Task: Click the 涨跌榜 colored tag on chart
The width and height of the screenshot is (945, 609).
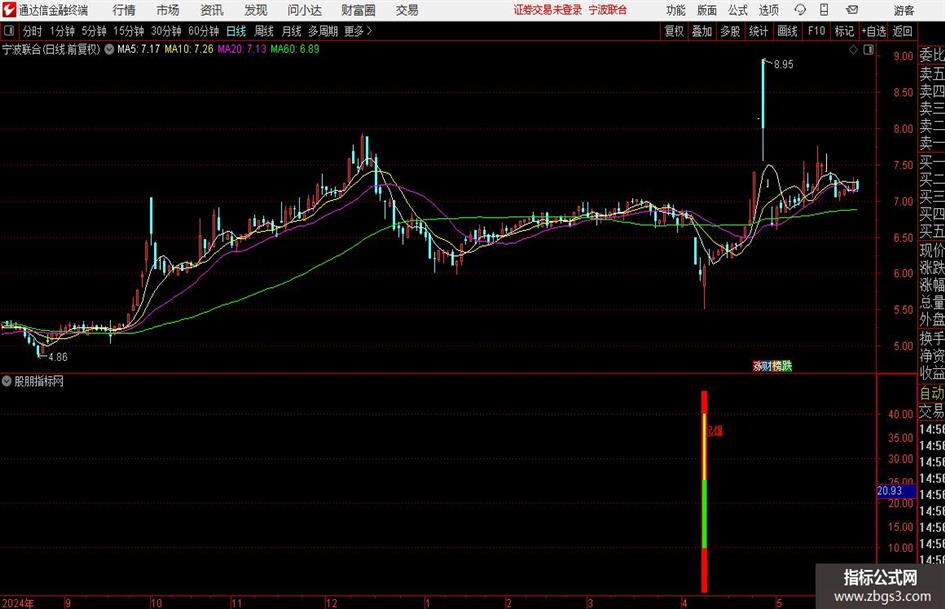Action: [x=772, y=366]
